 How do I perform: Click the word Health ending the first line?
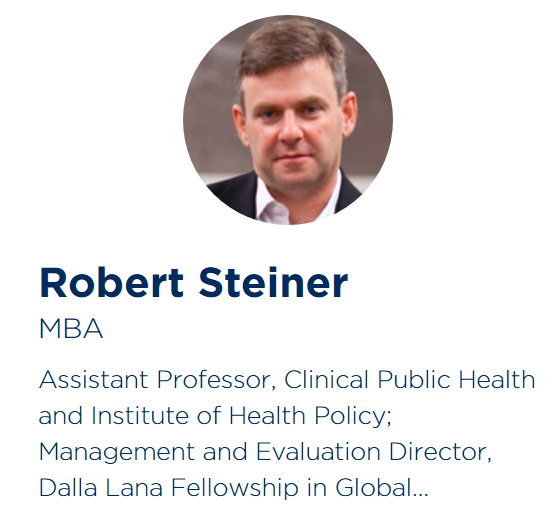(x=497, y=380)
